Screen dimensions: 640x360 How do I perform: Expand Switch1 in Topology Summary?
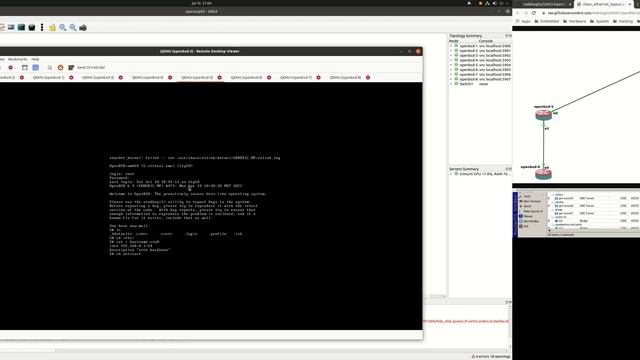[451, 84]
